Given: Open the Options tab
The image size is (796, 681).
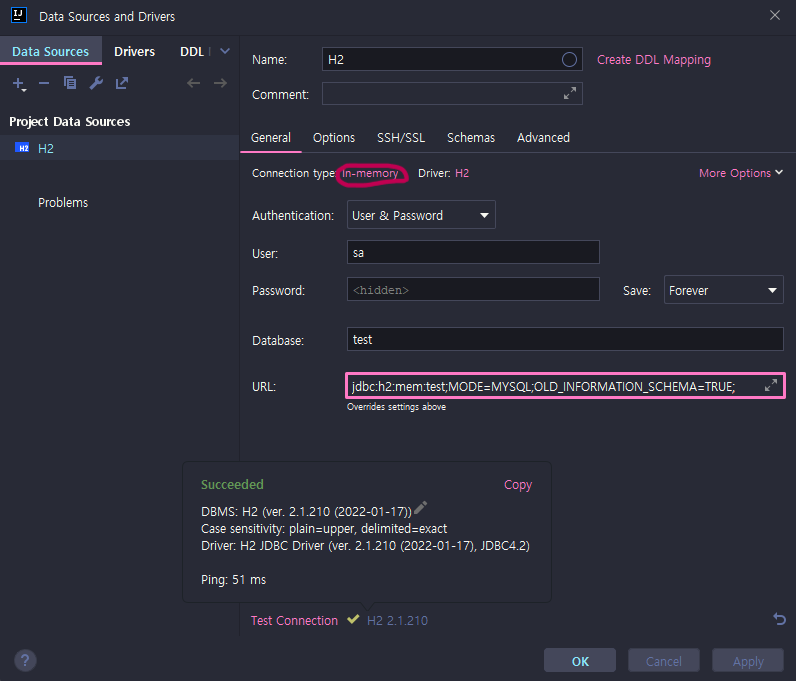Looking at the screenshot, I should coord(334,138).
